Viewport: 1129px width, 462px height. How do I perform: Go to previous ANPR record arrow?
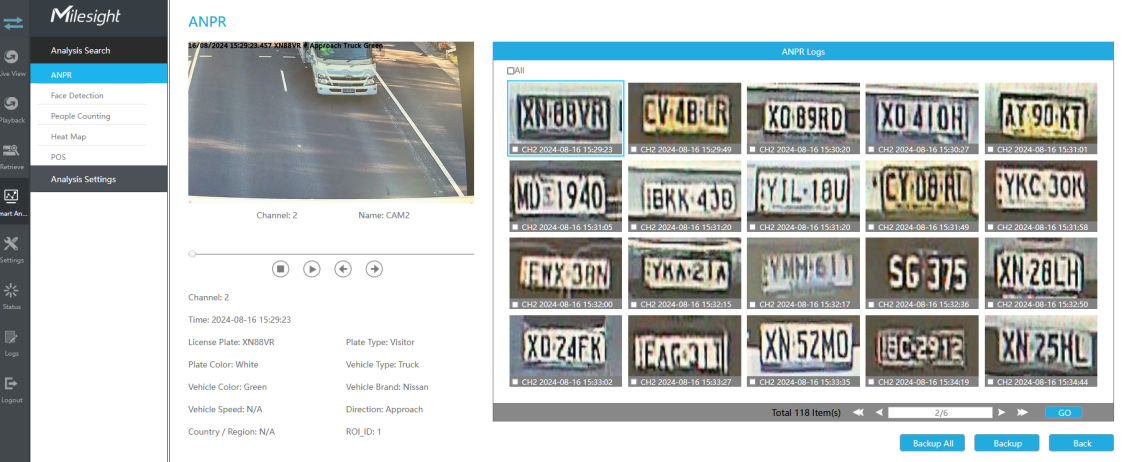pos(343,268)
